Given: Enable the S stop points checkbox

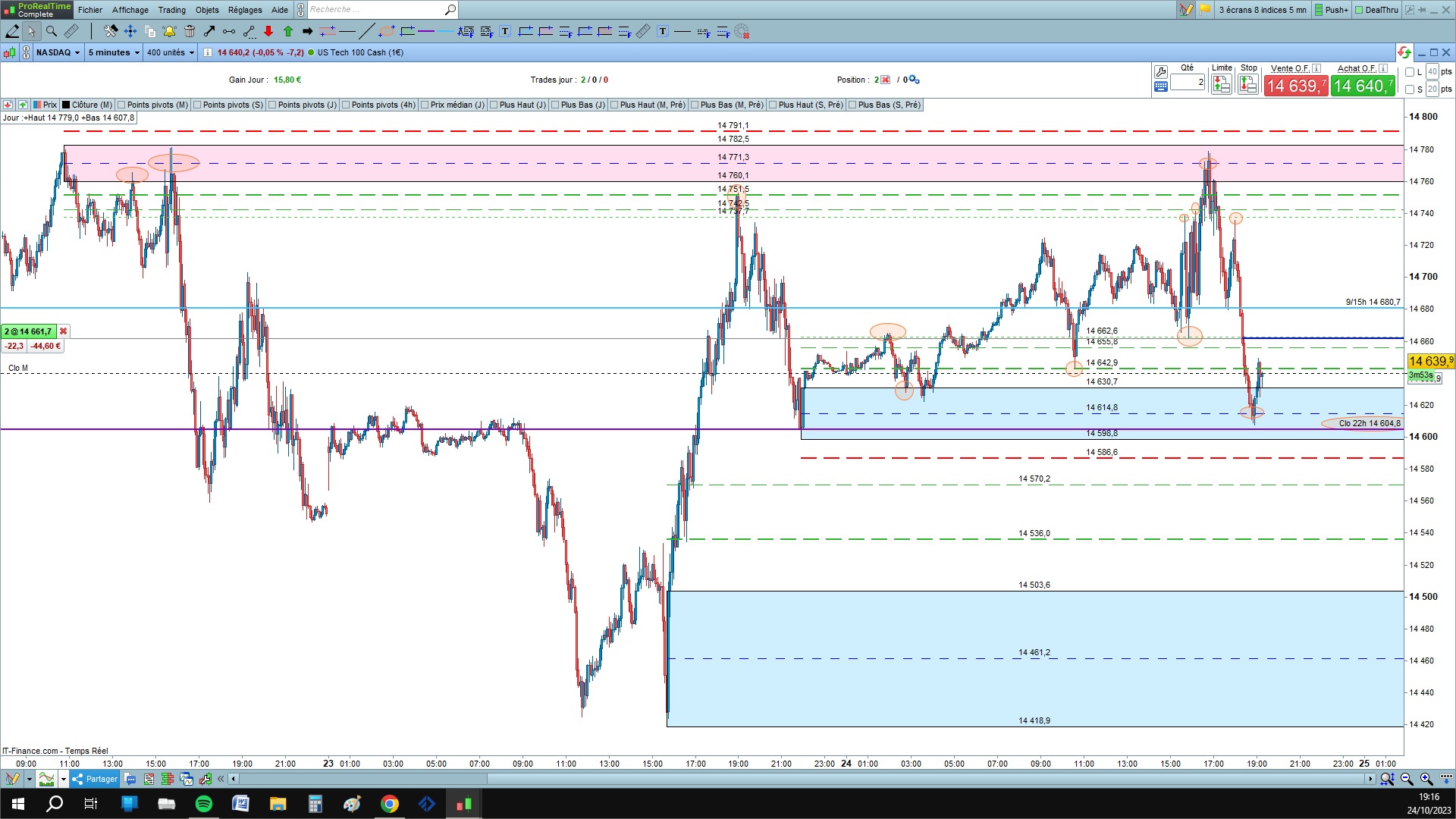Looking at the screenshot, I should (1410, 89).
